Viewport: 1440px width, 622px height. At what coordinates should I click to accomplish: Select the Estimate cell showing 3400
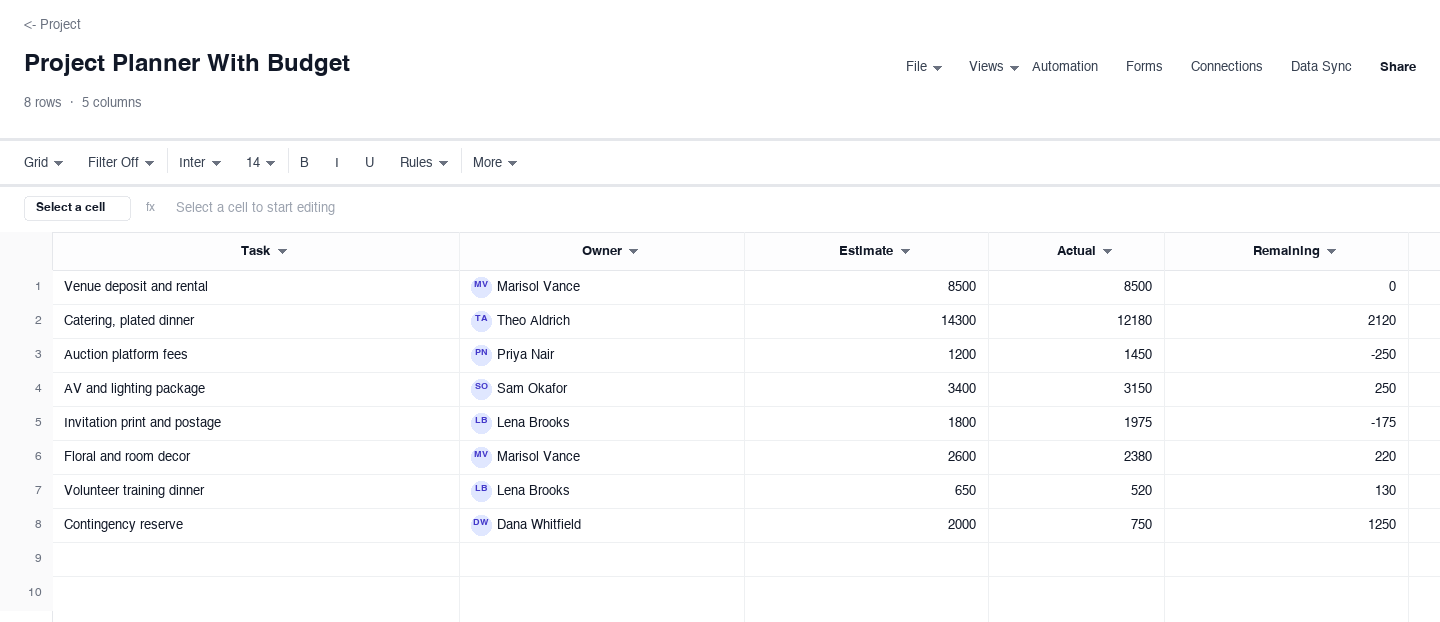pos(867,390)
